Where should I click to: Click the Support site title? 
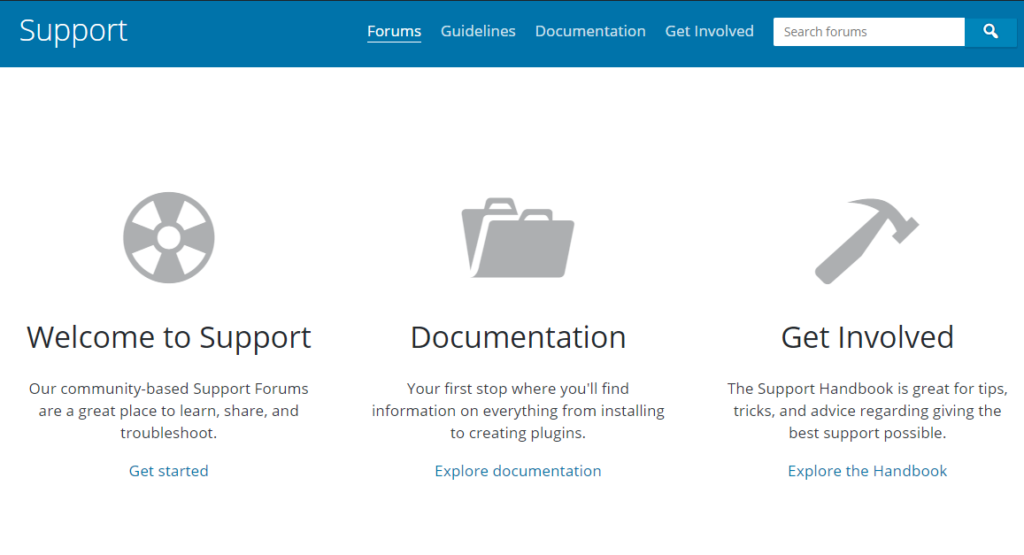73,31
